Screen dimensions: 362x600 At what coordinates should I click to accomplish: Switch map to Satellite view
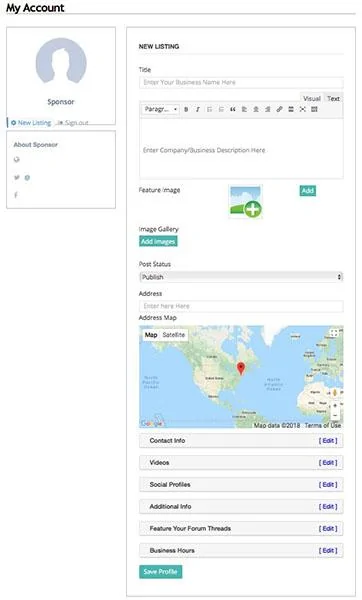tap(173, 335)
